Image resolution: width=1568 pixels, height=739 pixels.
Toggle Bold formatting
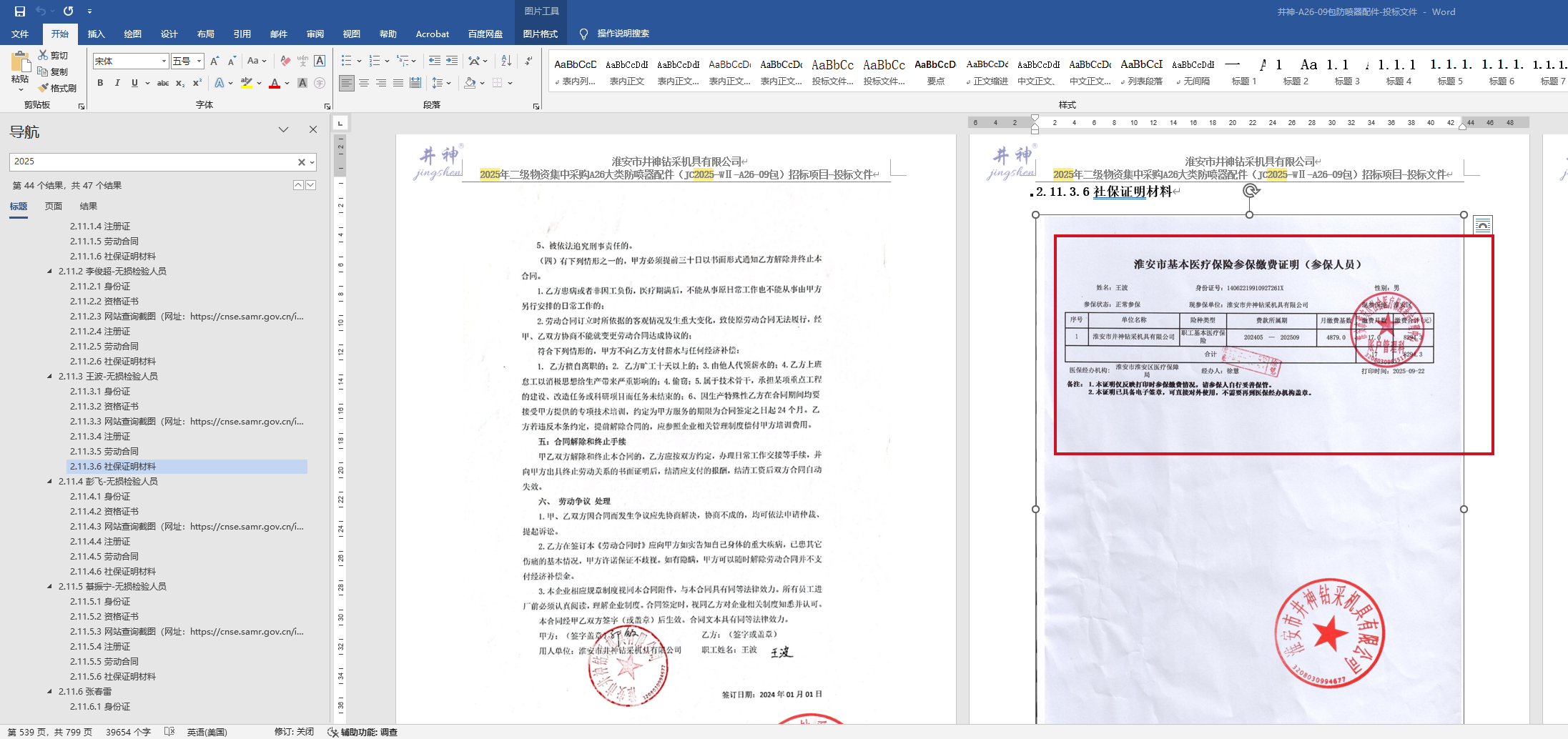click(x=100, y=83)
